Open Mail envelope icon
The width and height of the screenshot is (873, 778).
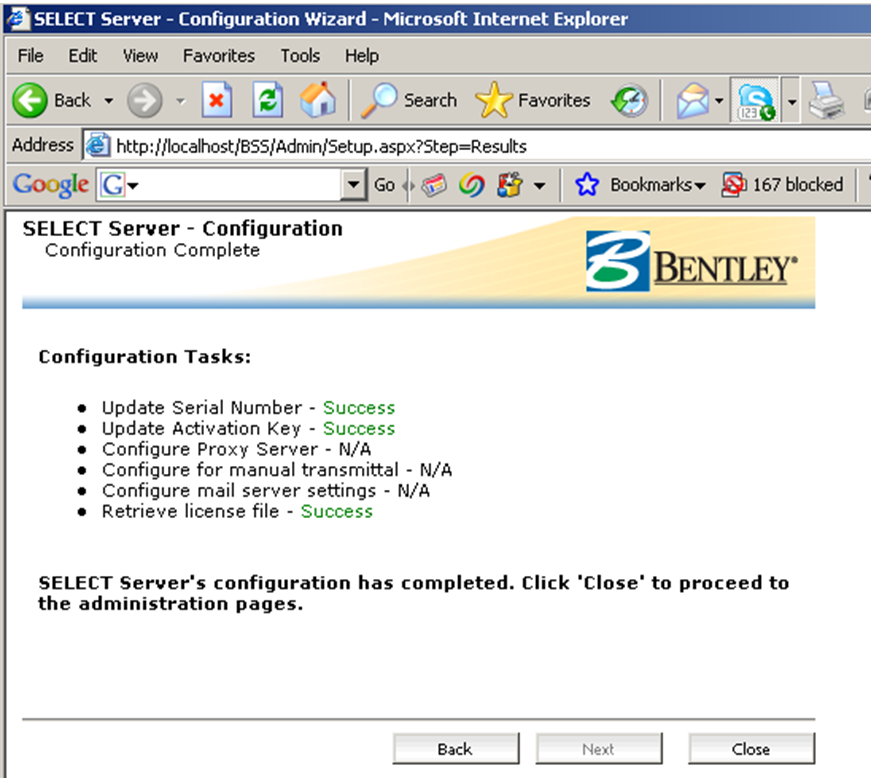[692, 101]
